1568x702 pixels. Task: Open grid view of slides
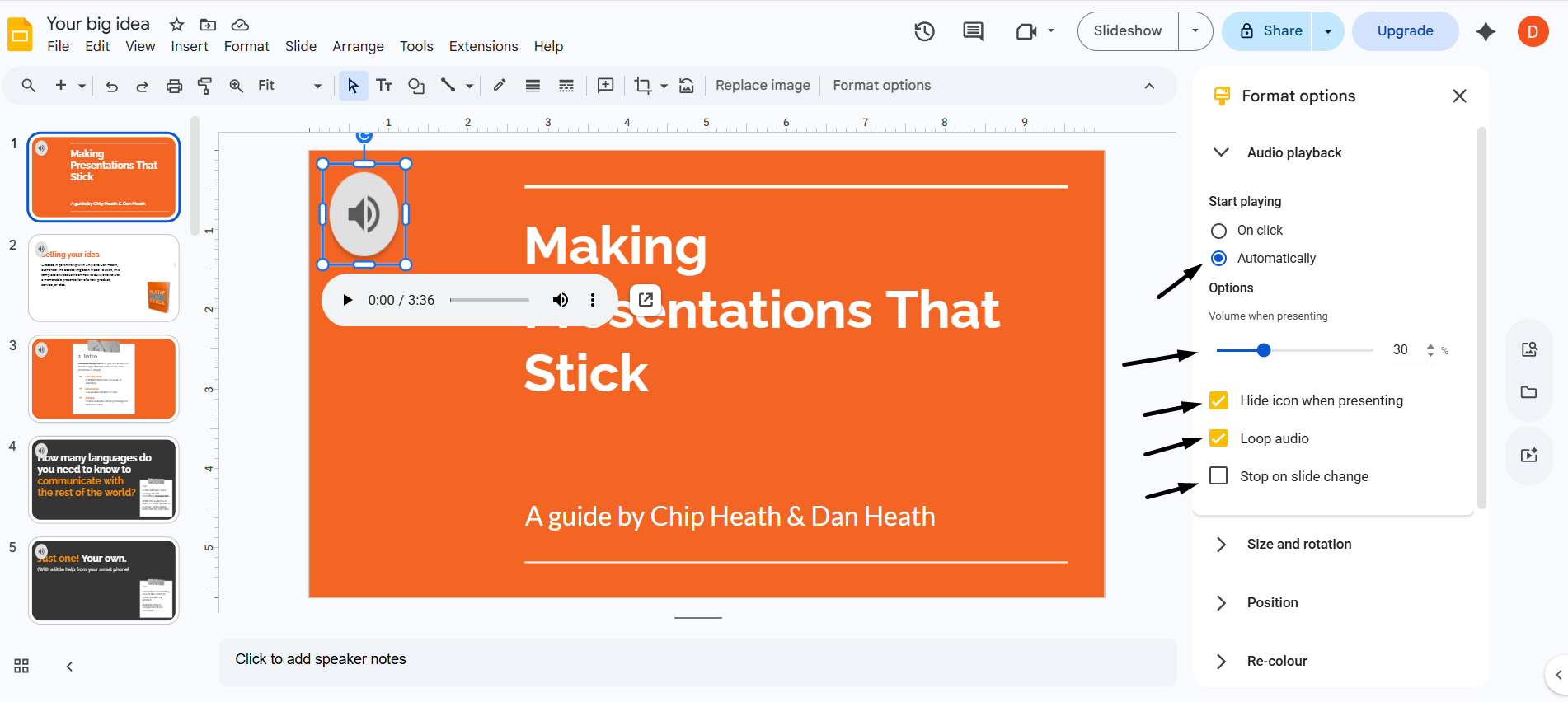[21, 666]
